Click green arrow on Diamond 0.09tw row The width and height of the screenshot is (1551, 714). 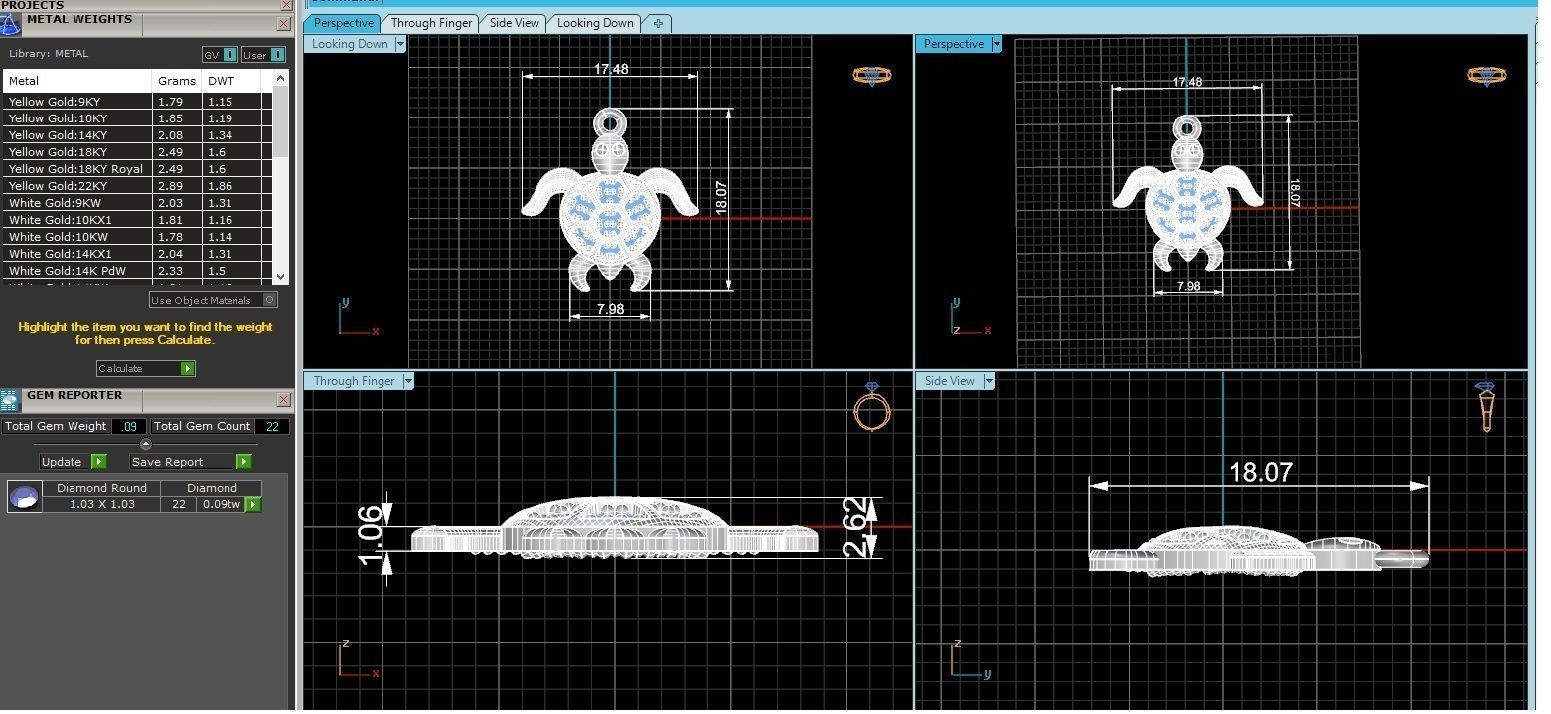click(253, 505)
